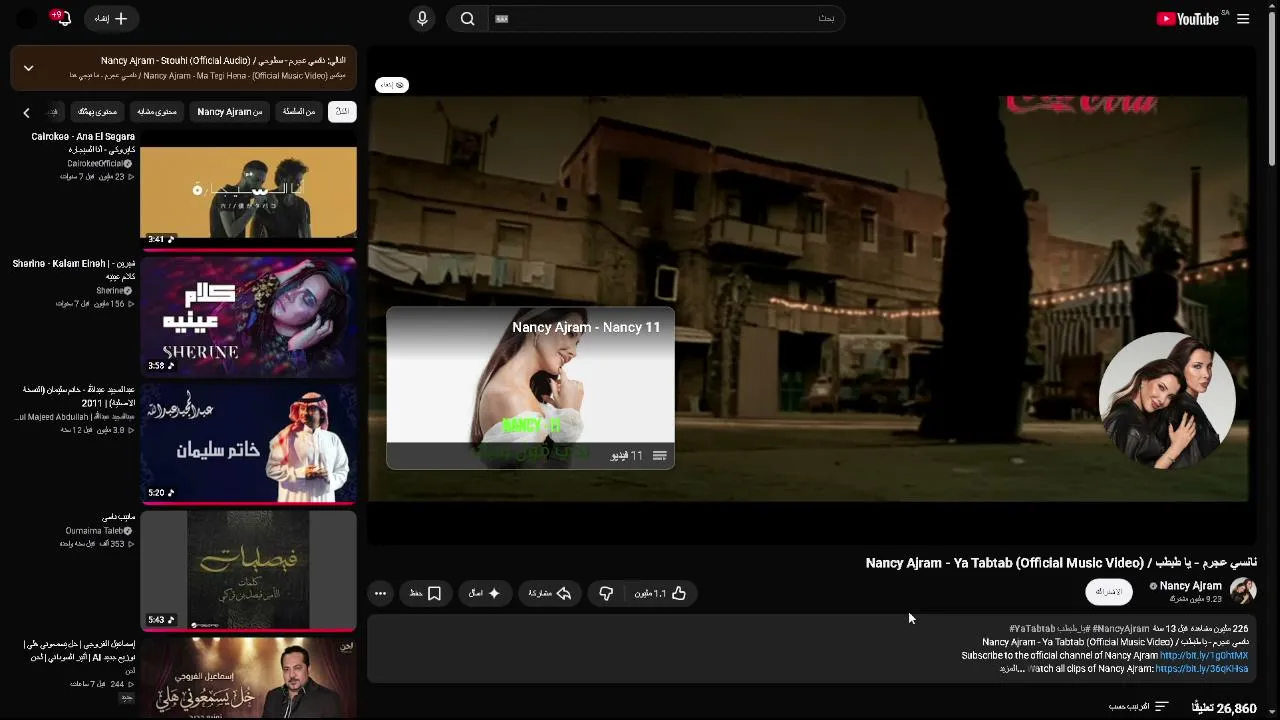Image resolution: width=1280 pixels, height=720 pixels.
Task: Go to YouTube home via the logo
Action: [1187, 19]
